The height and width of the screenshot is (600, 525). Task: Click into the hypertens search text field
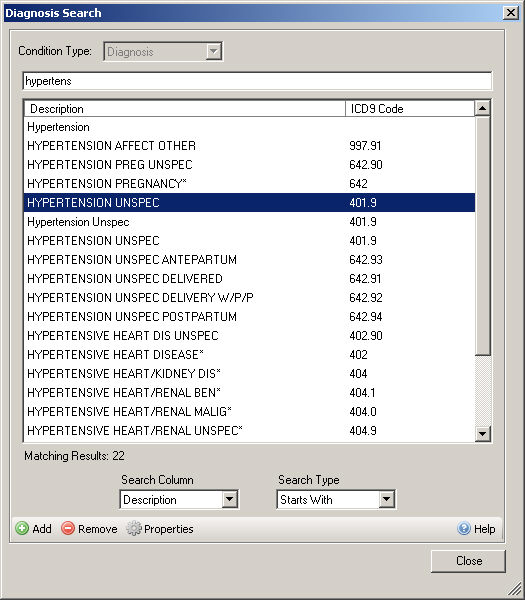coord(257,81)
